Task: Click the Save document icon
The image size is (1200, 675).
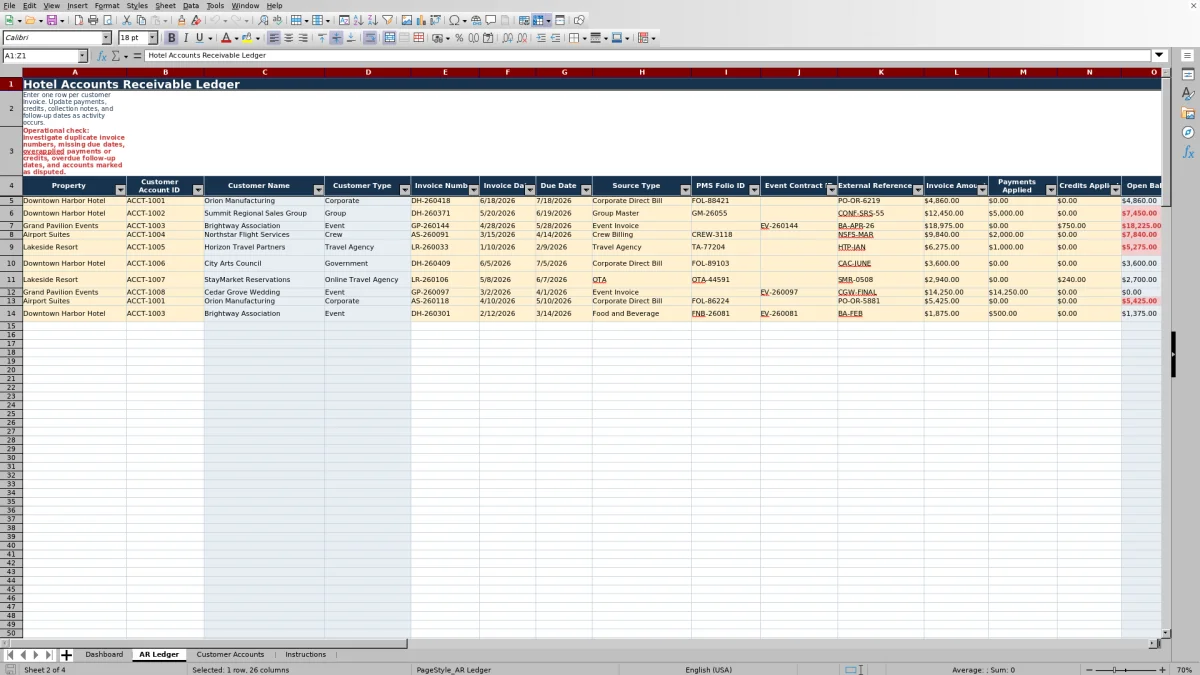Action: point(51,20)
